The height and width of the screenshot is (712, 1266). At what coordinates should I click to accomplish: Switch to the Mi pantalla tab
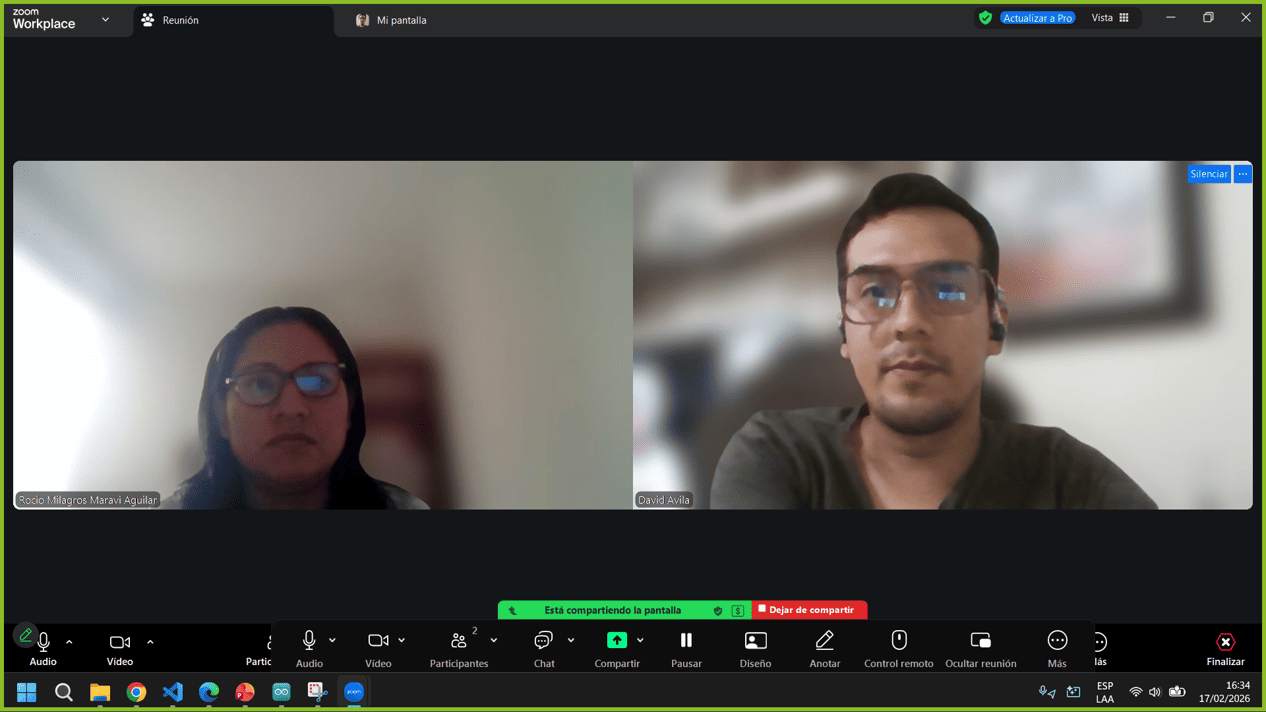pyautogui.click(x=391, y=20)
